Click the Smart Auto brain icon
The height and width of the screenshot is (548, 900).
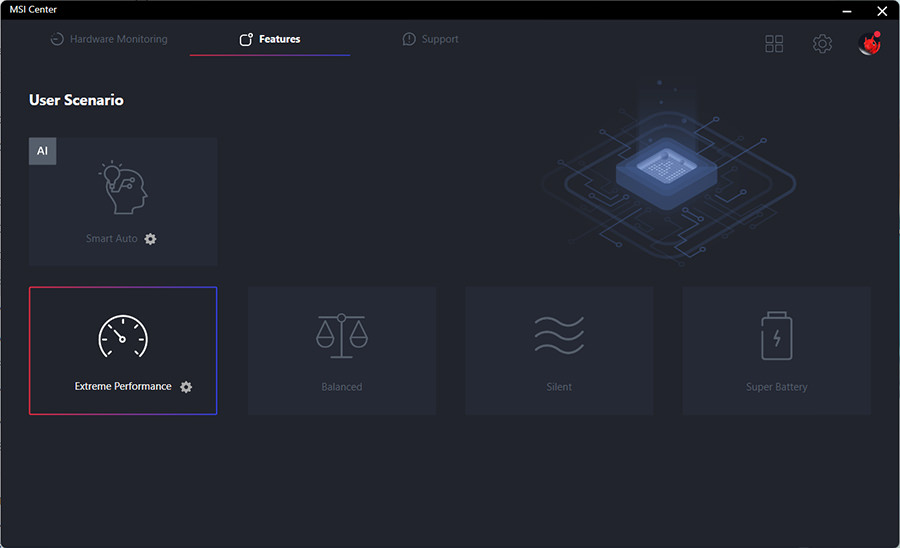[123, 188]
